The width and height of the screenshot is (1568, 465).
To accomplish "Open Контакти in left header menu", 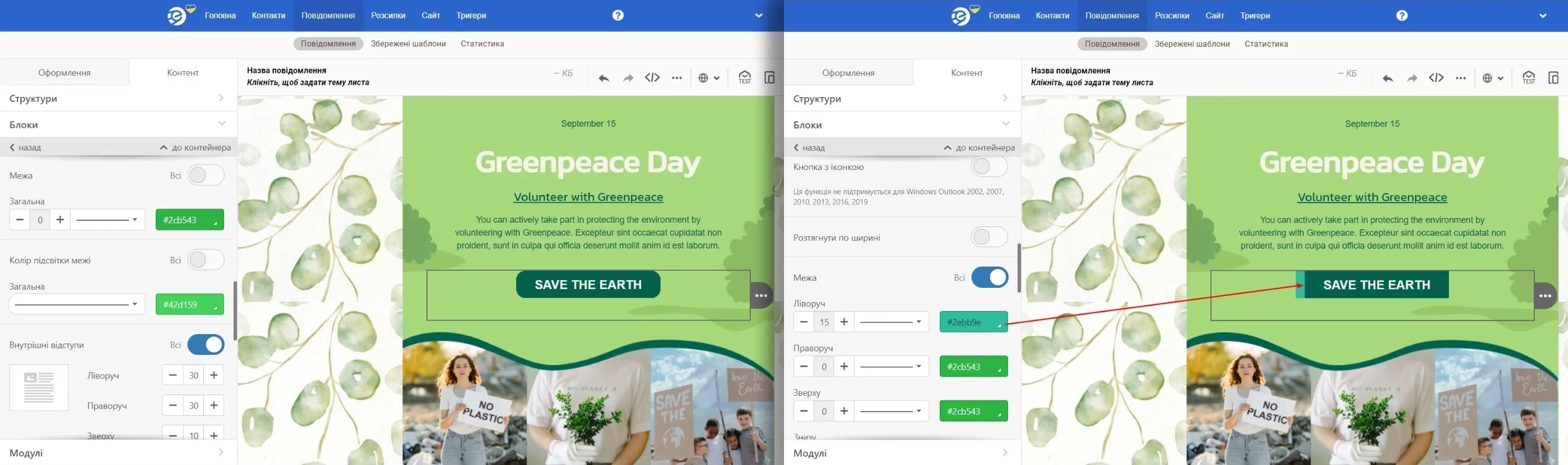I will coord(268,15).
